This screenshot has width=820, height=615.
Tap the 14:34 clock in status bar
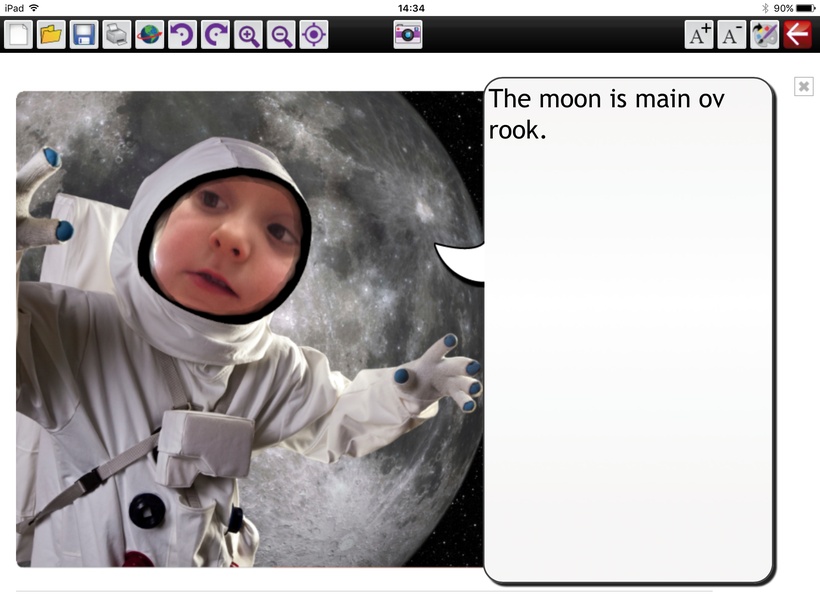coord(411,8)
